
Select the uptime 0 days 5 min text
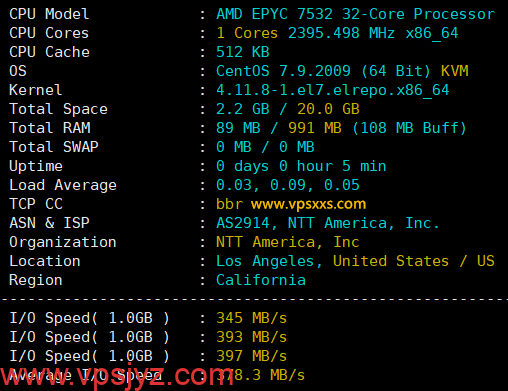pyautogui.click(x=301, y=166)
